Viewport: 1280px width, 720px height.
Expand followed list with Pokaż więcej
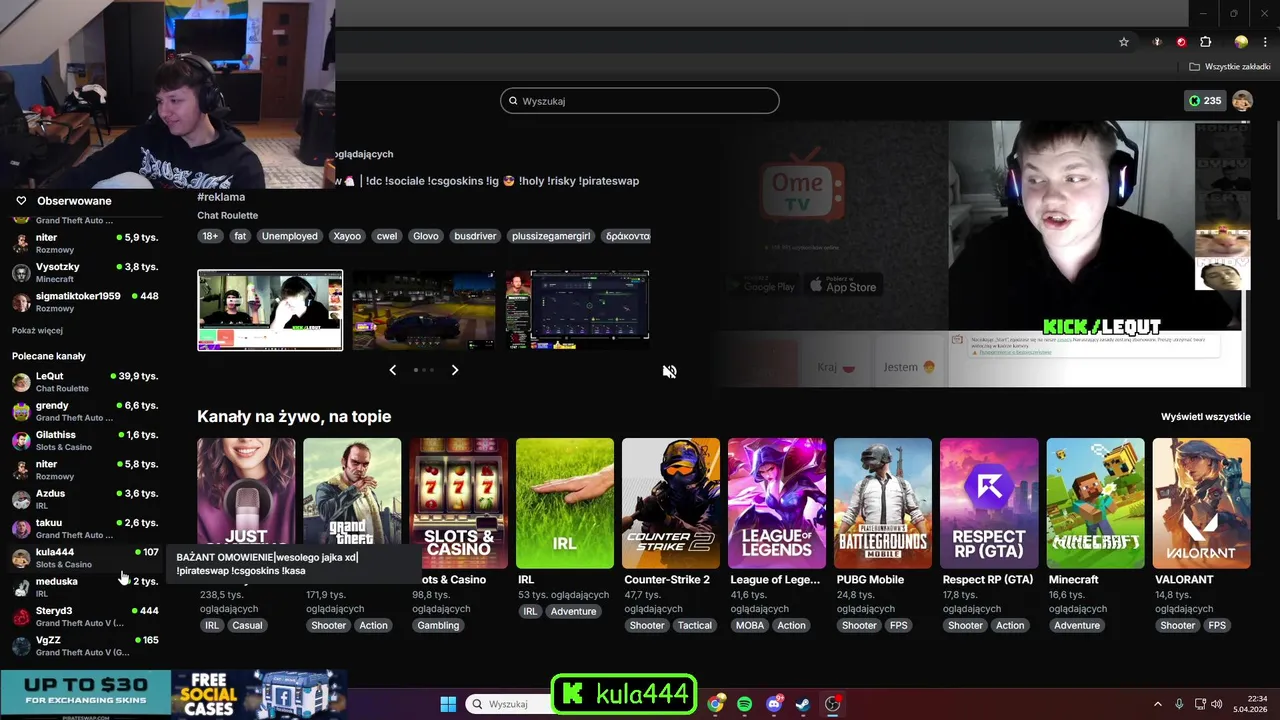pos(38,330)
